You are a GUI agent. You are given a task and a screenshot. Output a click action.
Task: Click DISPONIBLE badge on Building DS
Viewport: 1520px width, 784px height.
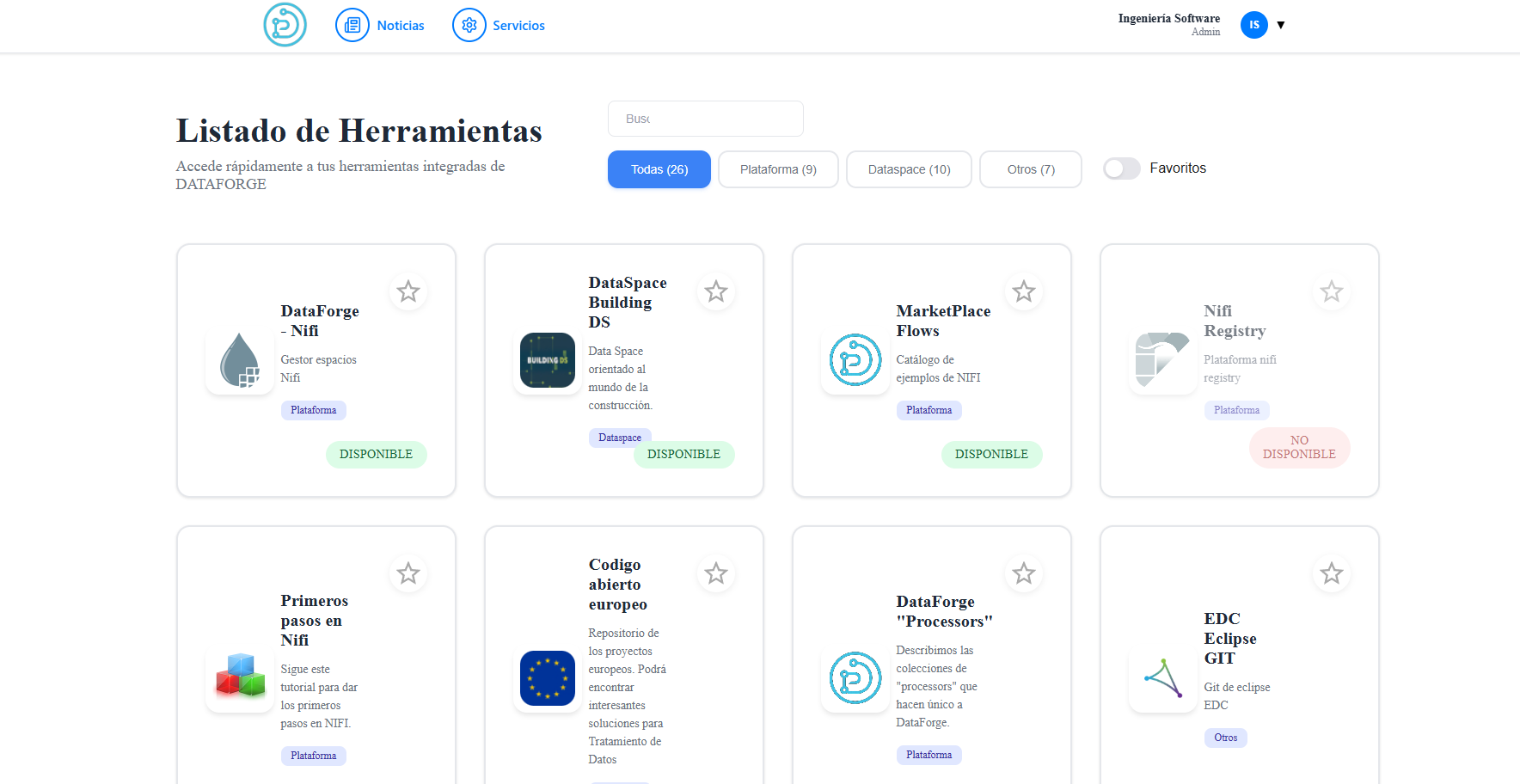coord(684,455)
